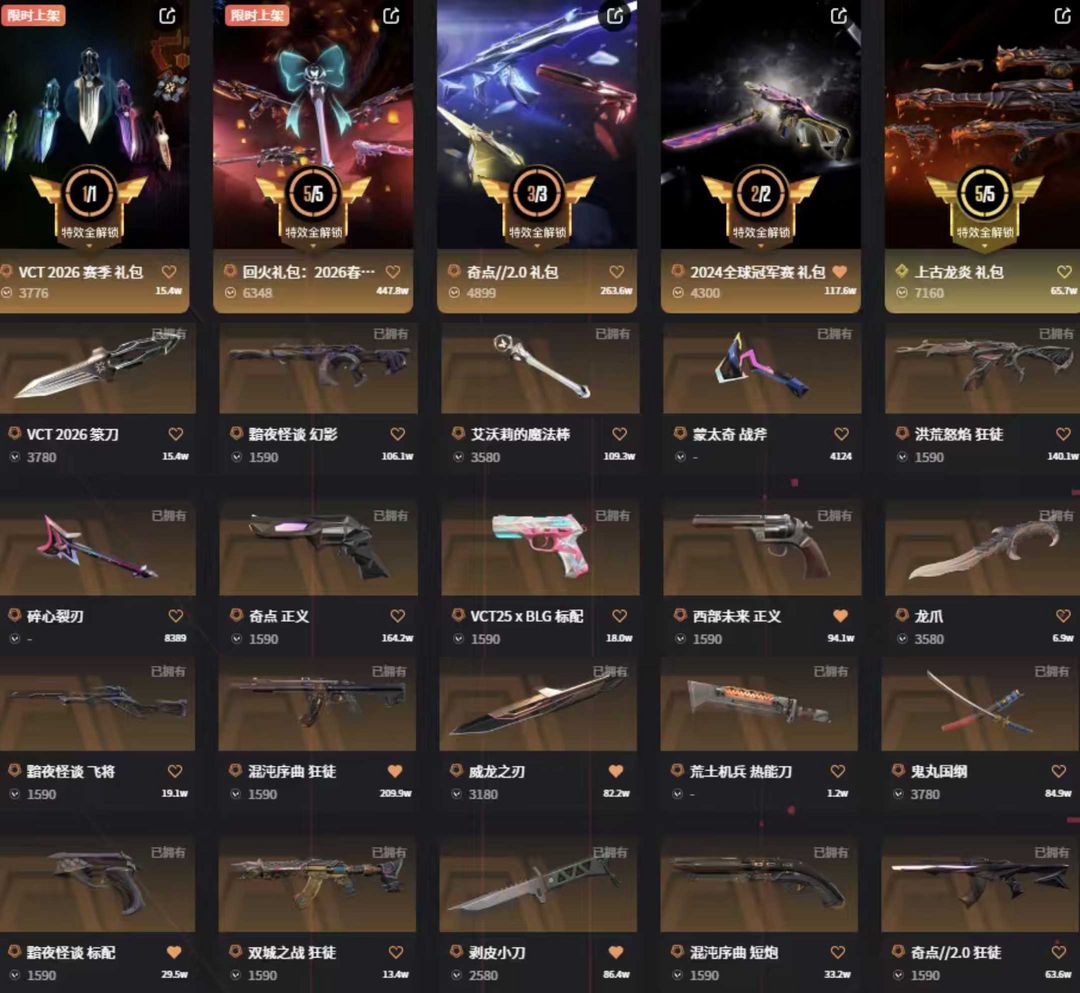The image size is (1080, 993).
Task: Remove 2024全球冠军赛 礼包 from favorites
Action: click(x=840, y=272)
